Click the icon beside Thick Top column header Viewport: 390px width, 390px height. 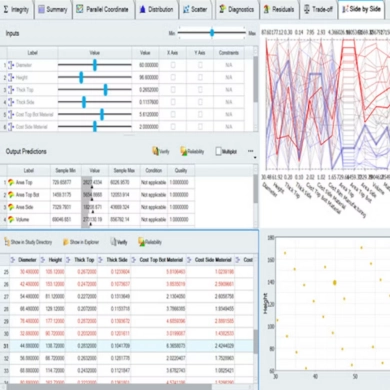coord(68,260)
